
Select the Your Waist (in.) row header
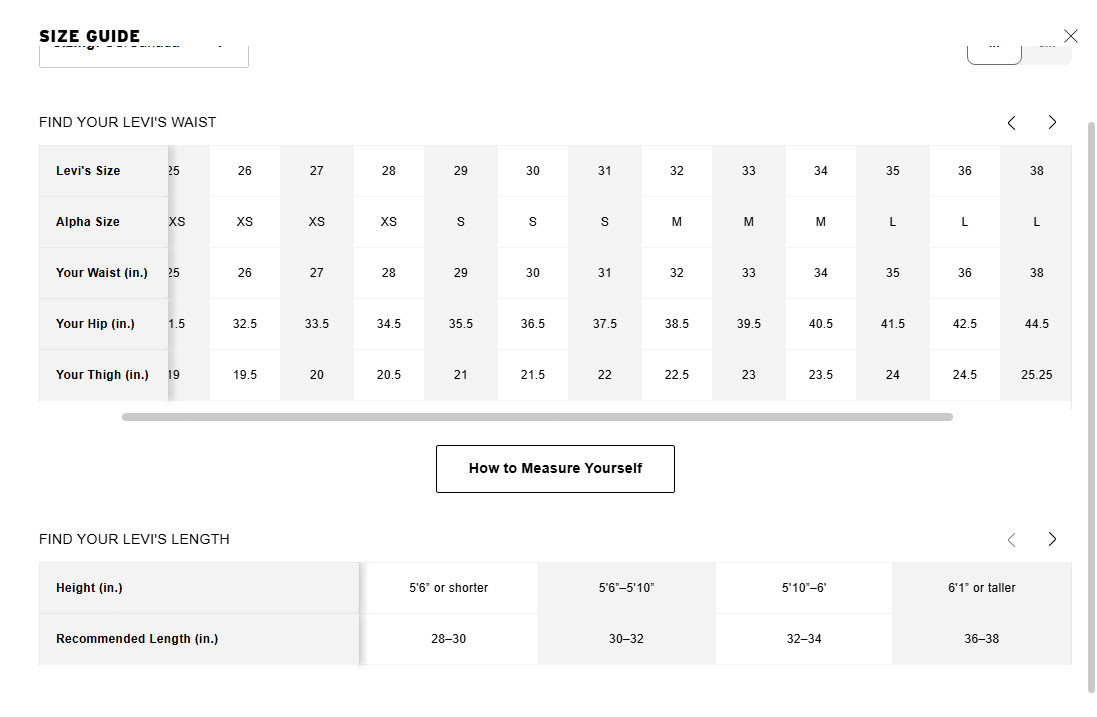coord(104,273)
